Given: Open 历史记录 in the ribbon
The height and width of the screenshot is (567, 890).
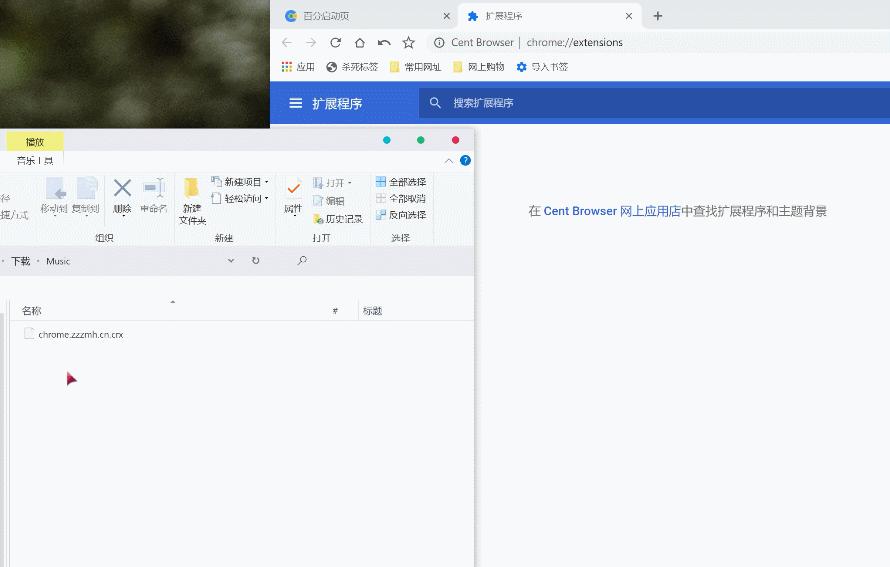Looking at the screenshot, I should (x=338, y=219).
